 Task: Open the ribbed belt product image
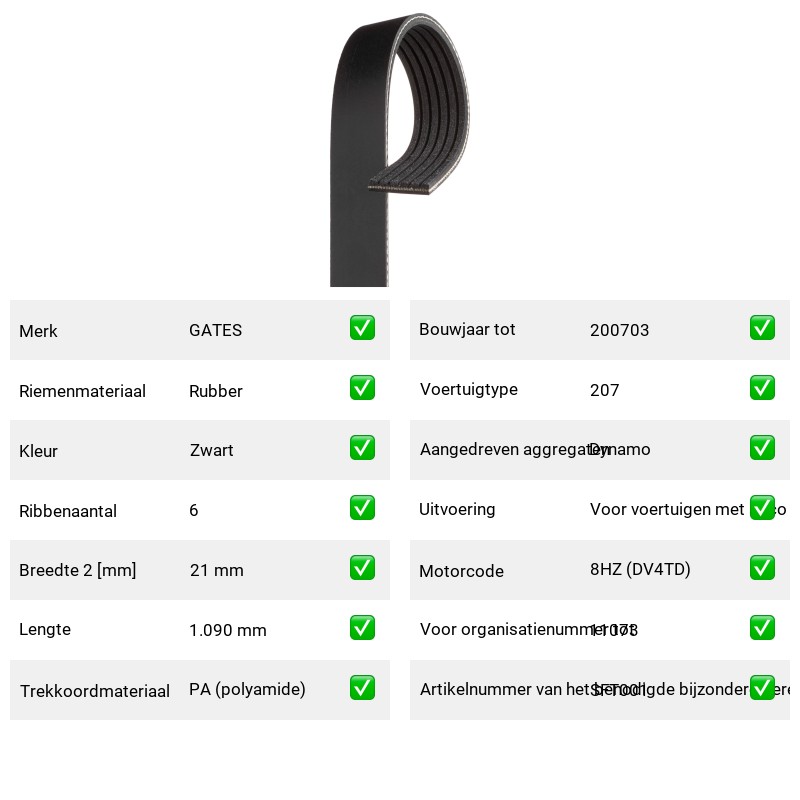click(399, 149)
